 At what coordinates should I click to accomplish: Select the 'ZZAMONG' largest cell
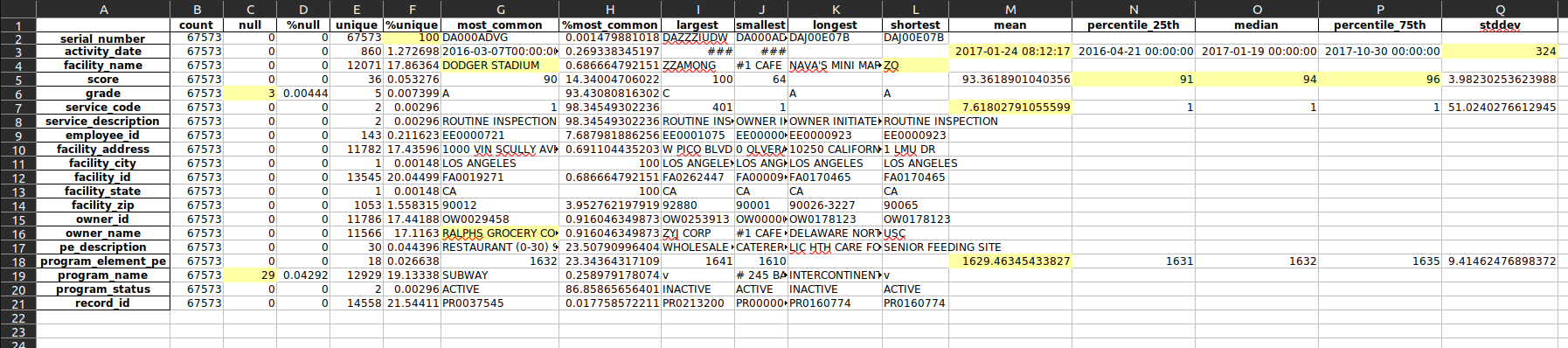tap(697, 66)
